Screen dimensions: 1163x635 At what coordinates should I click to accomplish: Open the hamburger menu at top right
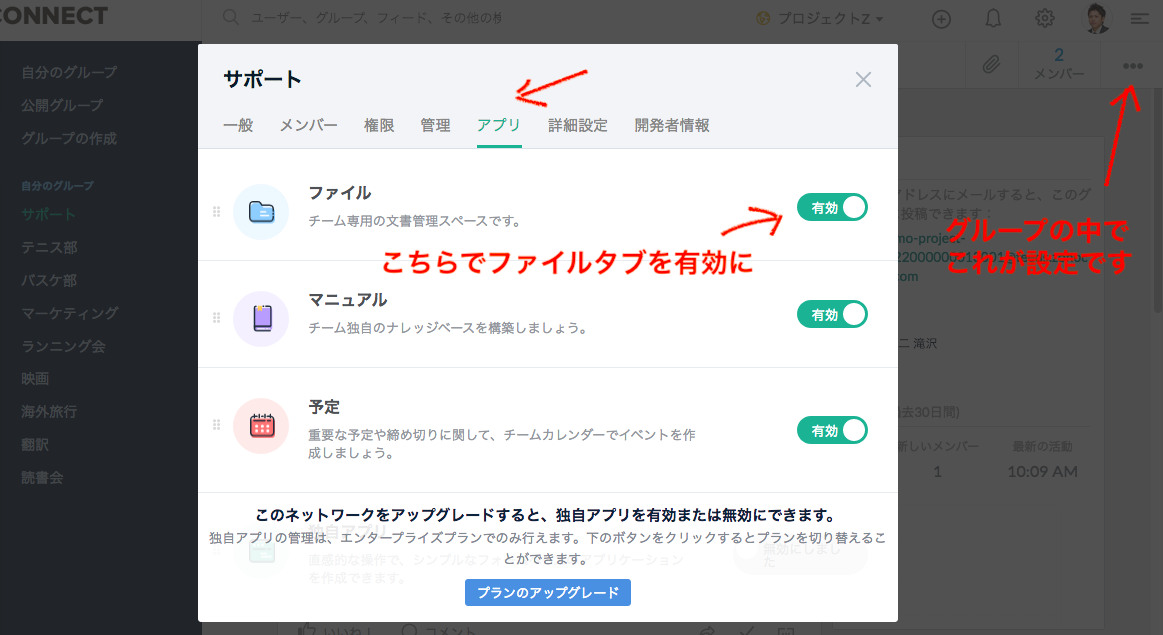tap(1140, 19)
